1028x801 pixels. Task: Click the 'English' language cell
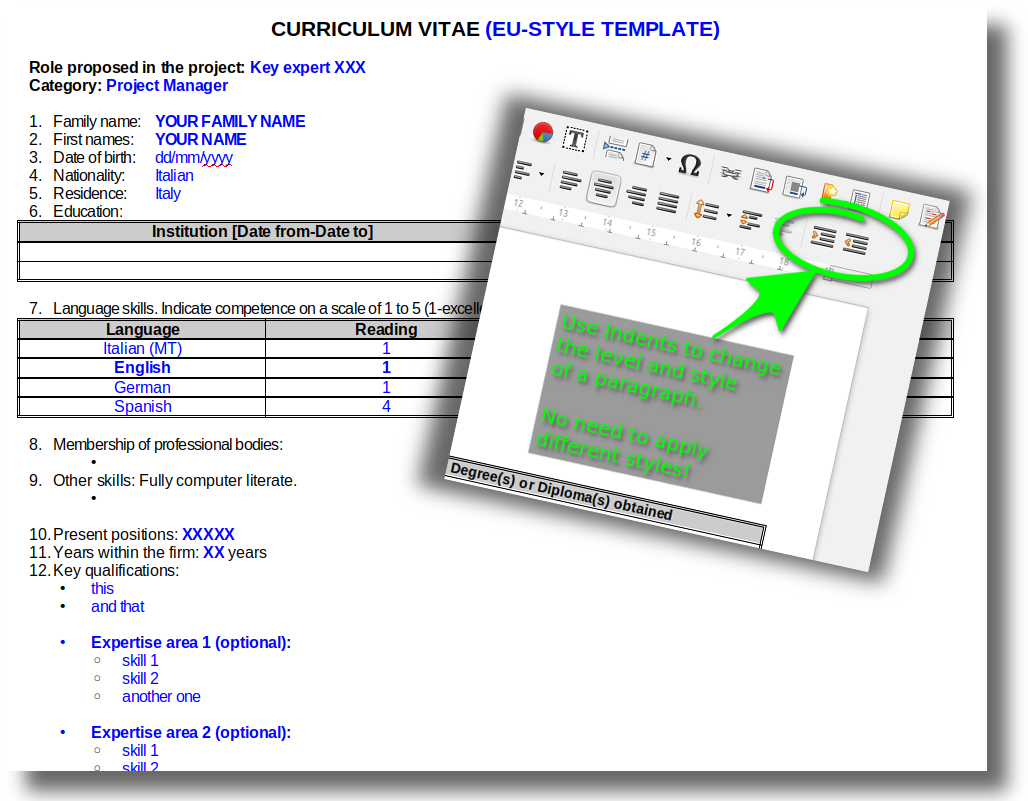[142, 368]
